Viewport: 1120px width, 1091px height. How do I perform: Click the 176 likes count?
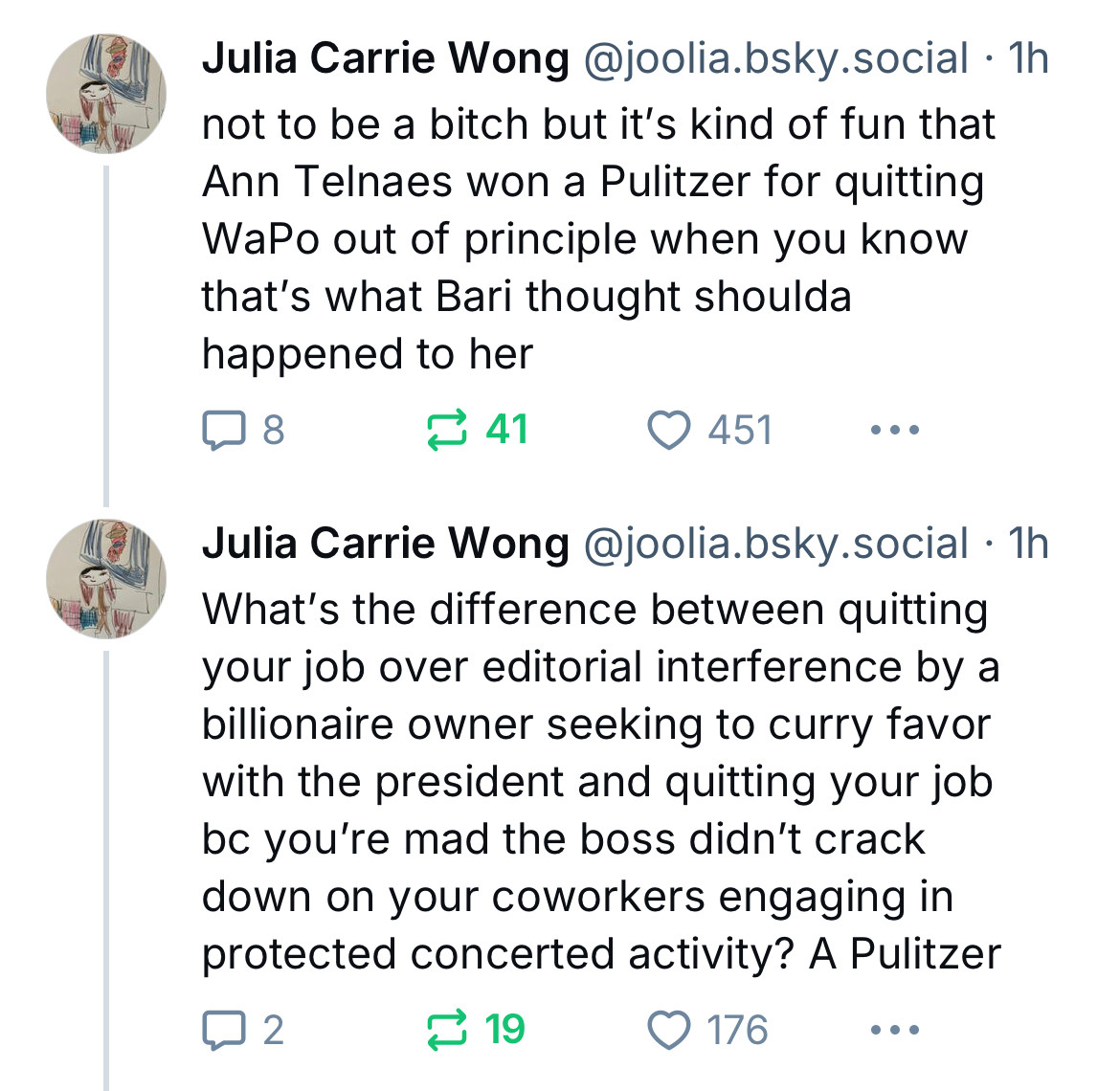(x=738, y=1030)
